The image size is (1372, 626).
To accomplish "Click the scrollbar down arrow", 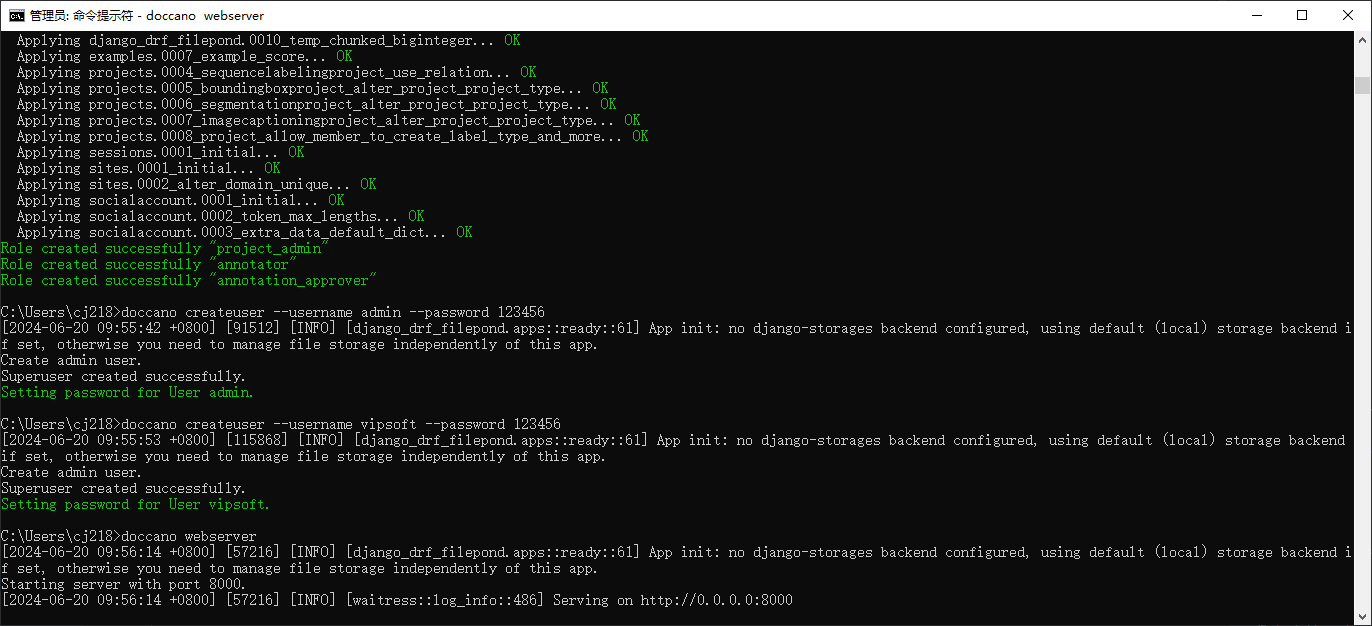I will [1362, 617].
